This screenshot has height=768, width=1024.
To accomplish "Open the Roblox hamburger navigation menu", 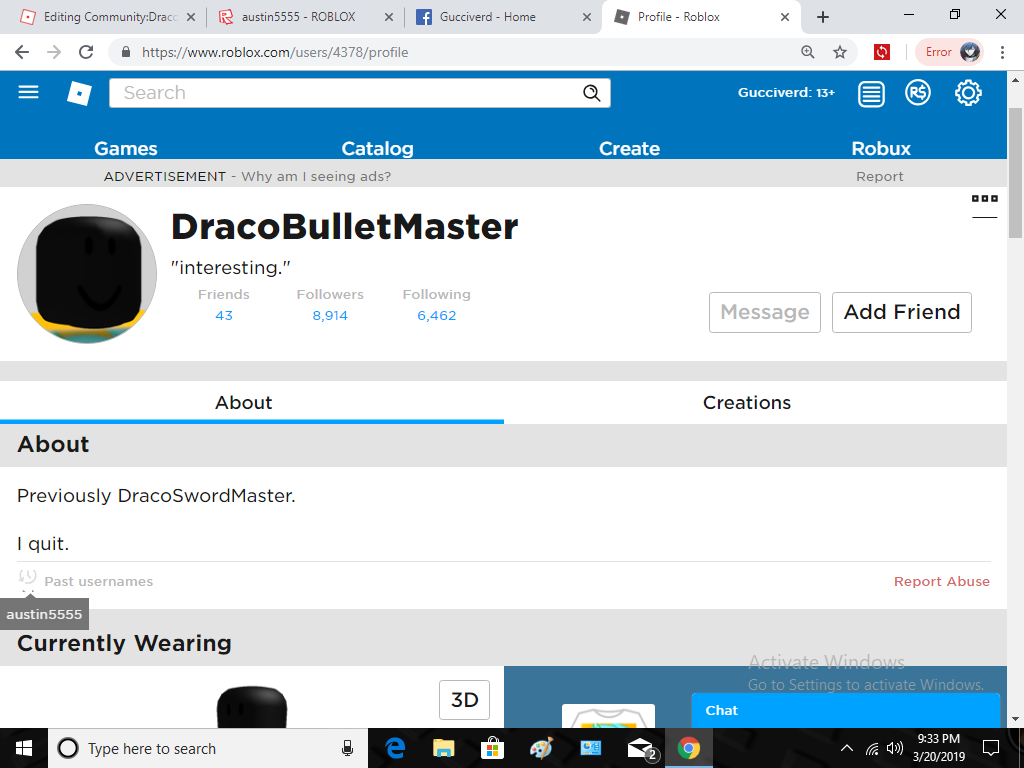I will [x=29, y=93].
